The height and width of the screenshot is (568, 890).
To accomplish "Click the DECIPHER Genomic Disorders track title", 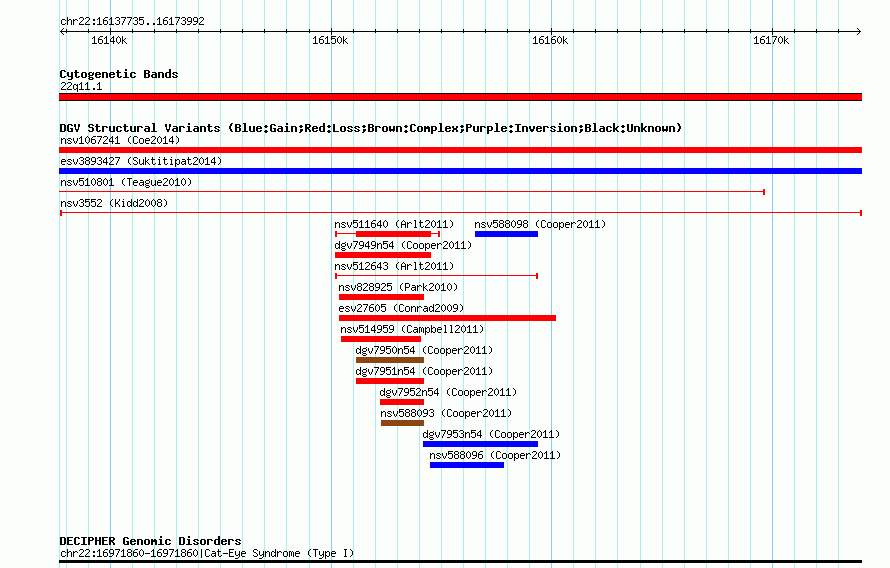I will tap(150, 541).
